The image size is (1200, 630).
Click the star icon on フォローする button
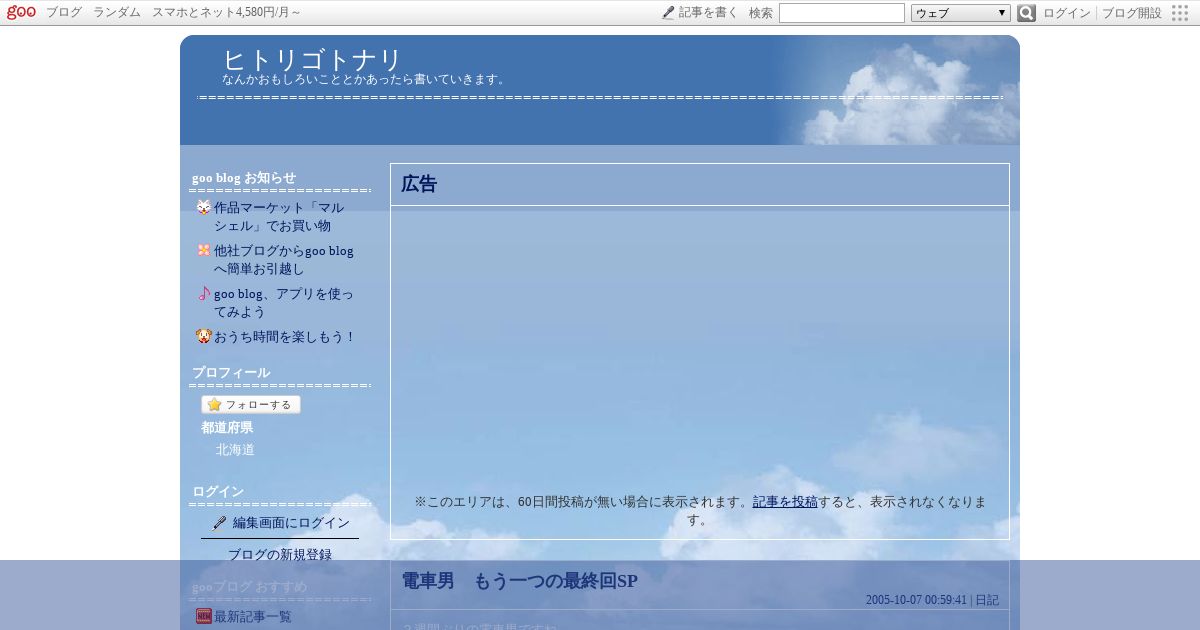point(214,405)
